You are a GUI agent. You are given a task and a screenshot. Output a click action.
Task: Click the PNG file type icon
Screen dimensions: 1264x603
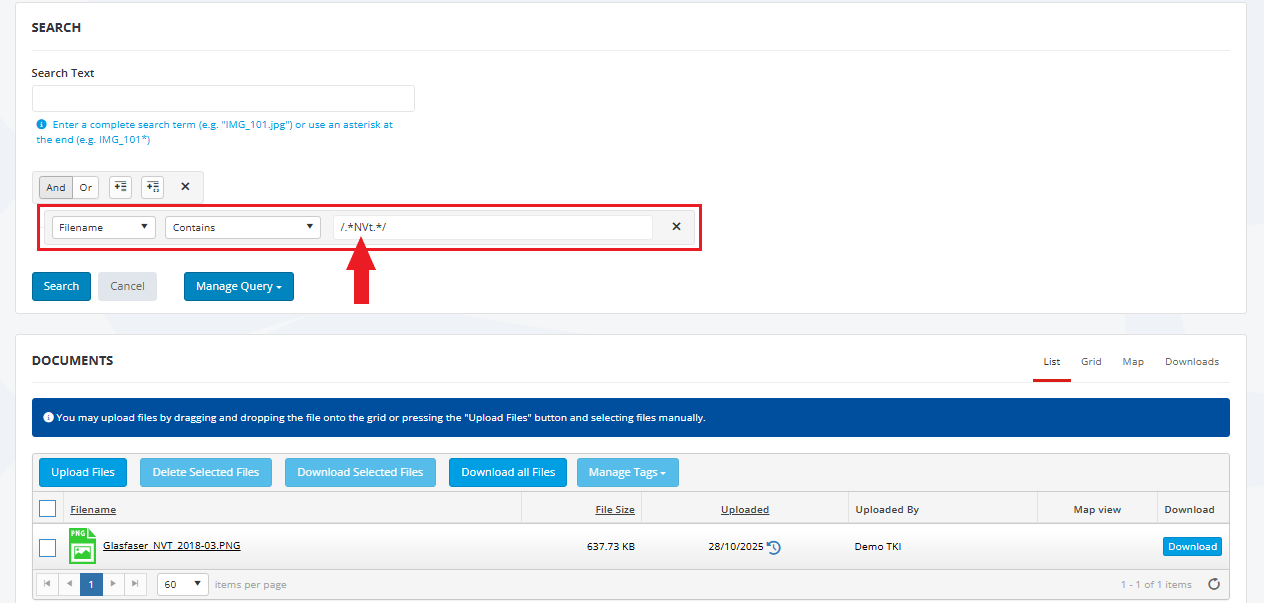pyautogui.click(x=82, y=547)
